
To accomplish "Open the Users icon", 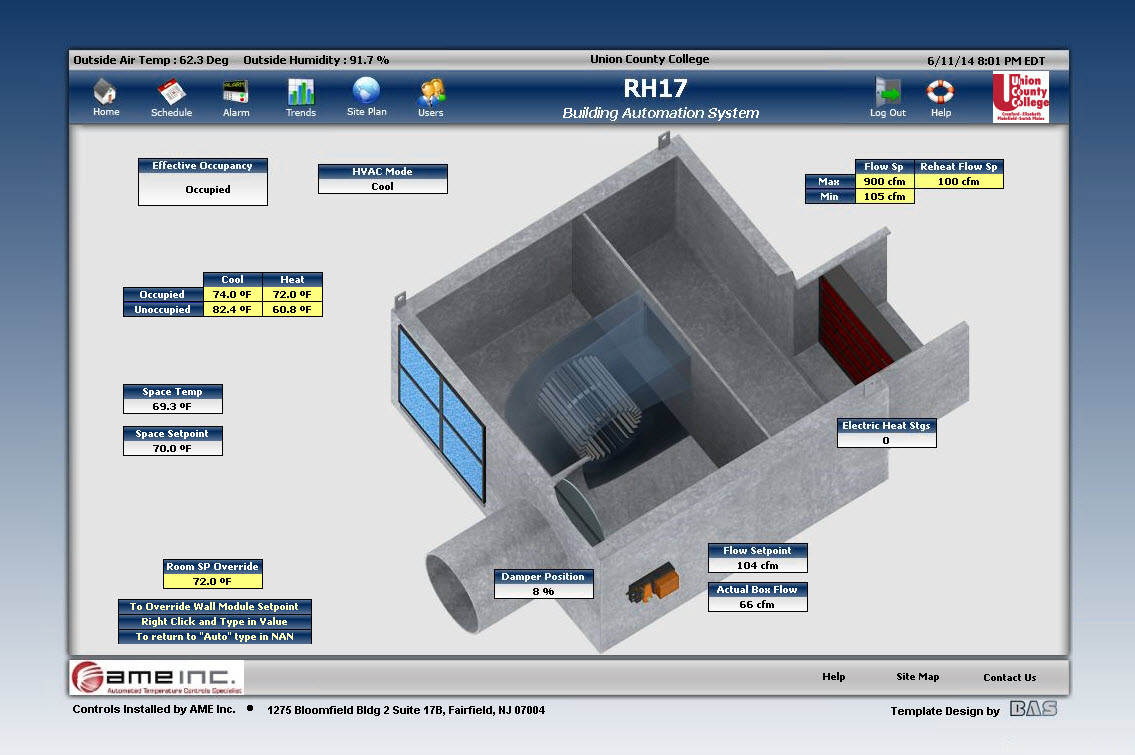I will pos(431,93).
